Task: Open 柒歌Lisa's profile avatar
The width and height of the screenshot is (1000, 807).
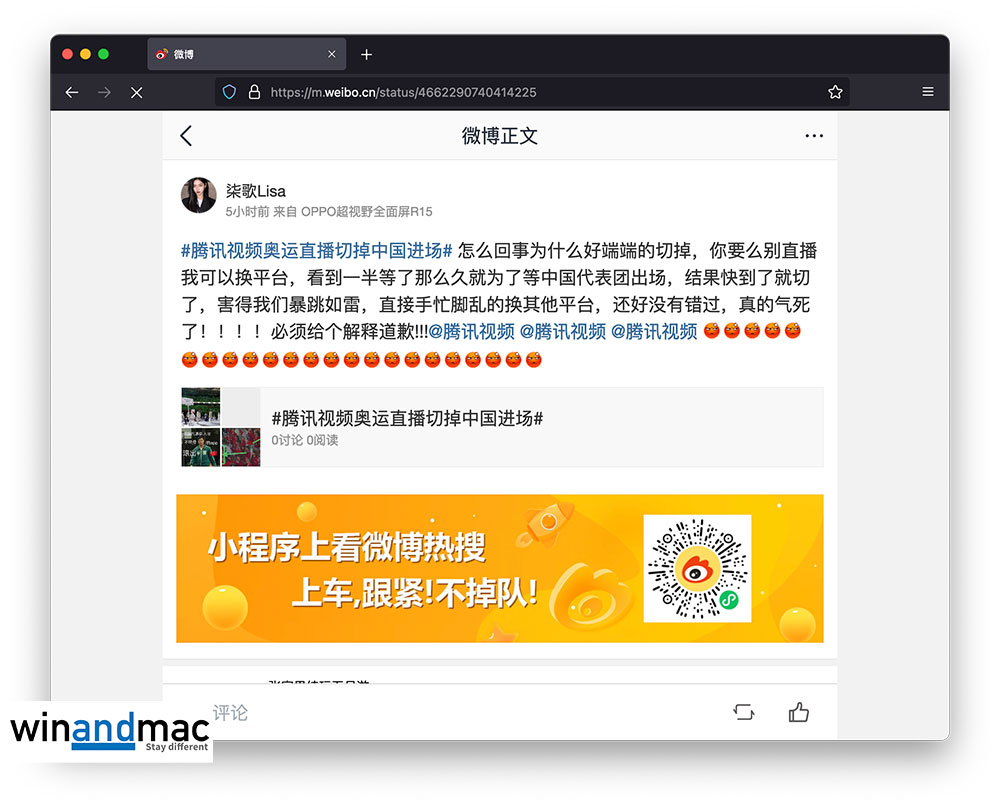Action: [198, 195]
